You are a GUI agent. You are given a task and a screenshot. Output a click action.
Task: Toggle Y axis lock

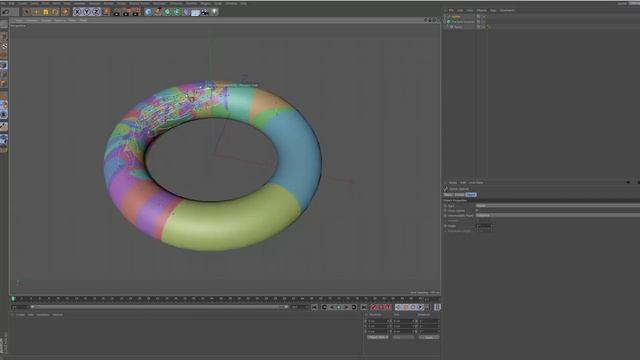click(x=87, y=12)
